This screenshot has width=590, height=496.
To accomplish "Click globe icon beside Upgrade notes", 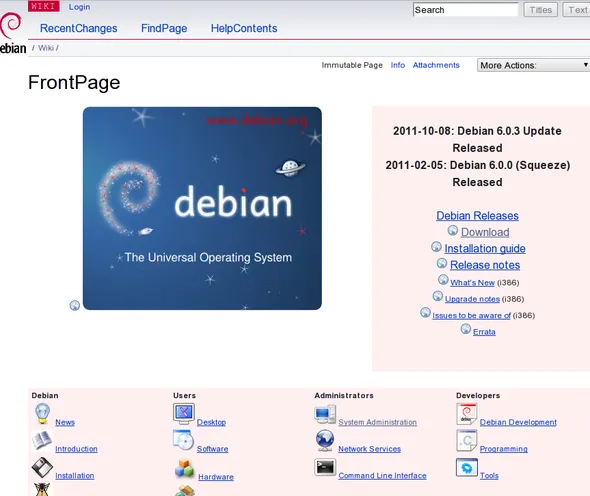I will coord(438,296).
